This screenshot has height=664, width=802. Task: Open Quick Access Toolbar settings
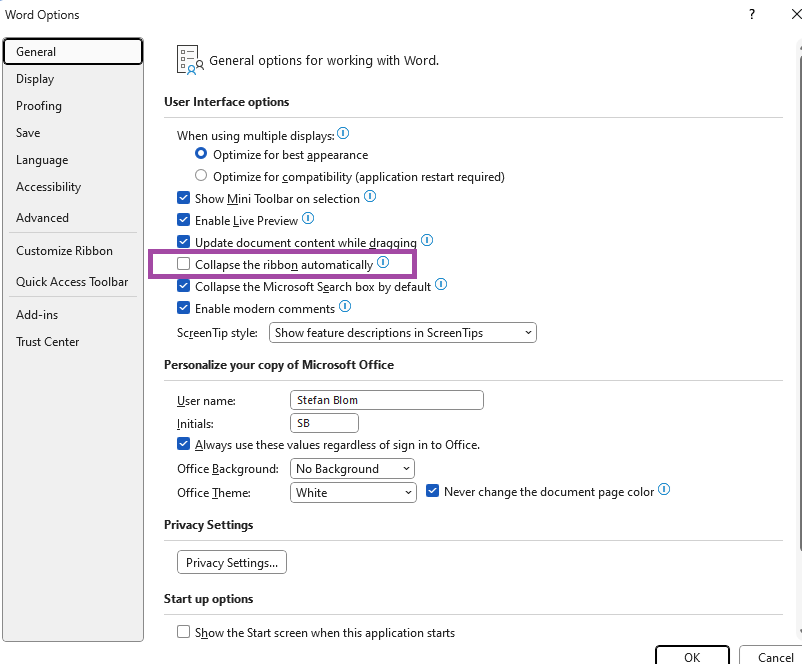pyautogui.click(x=72, y=282)
